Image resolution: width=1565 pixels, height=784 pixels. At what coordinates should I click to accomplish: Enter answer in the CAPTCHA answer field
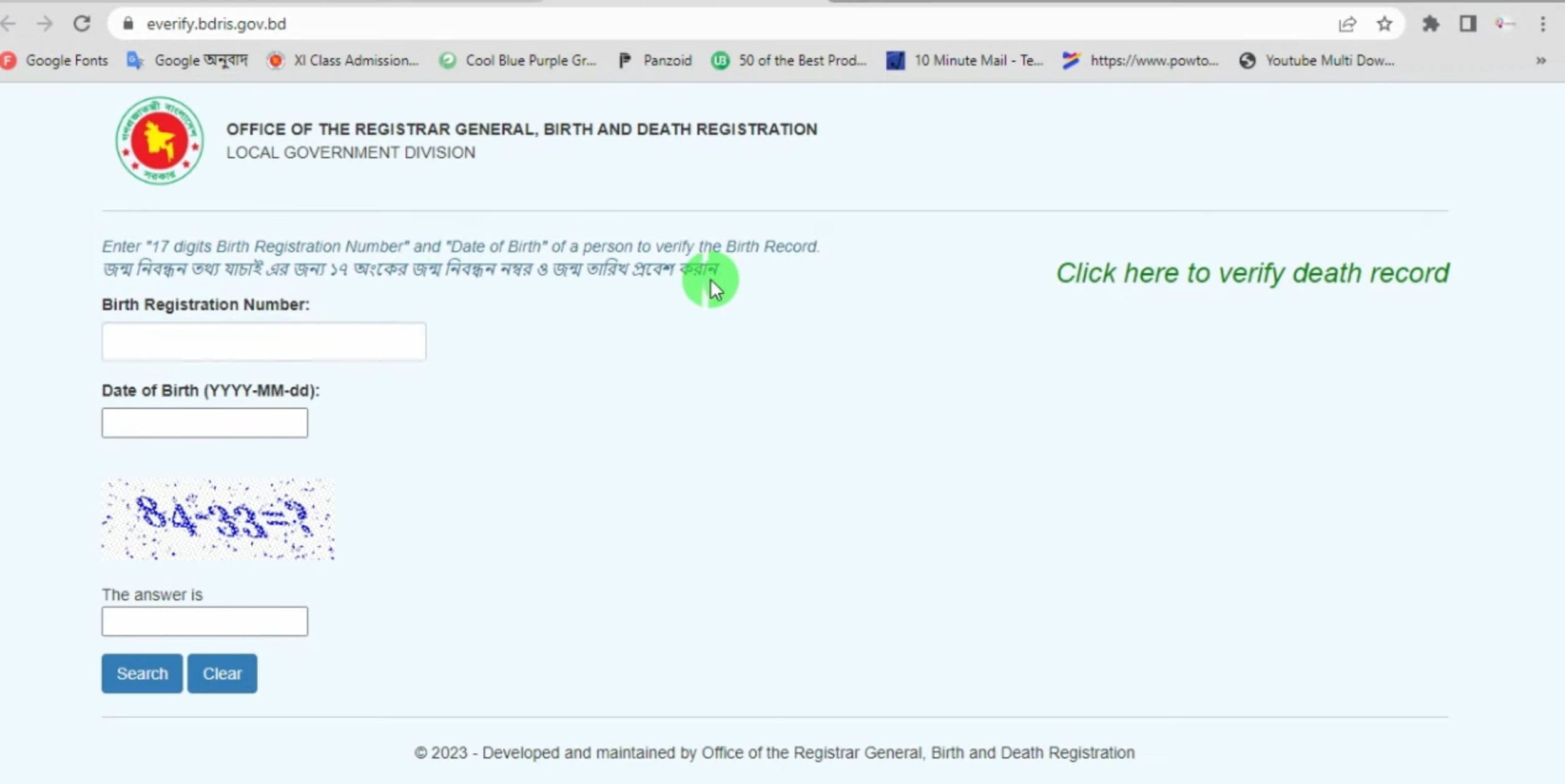(x=205, y=621)
